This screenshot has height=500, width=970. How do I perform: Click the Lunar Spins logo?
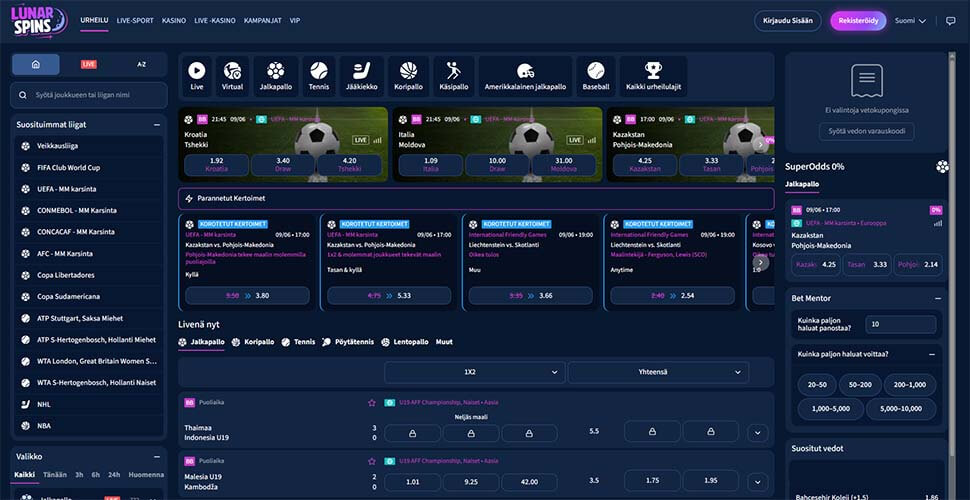tap(40, 21)
